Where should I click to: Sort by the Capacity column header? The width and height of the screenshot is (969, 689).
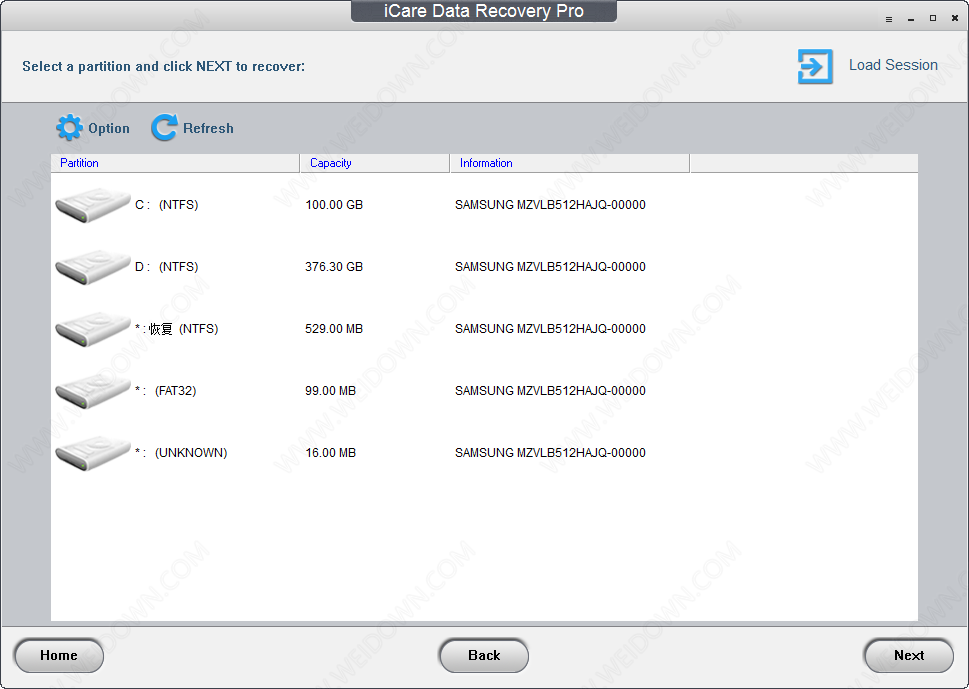[x=375, y=163]
